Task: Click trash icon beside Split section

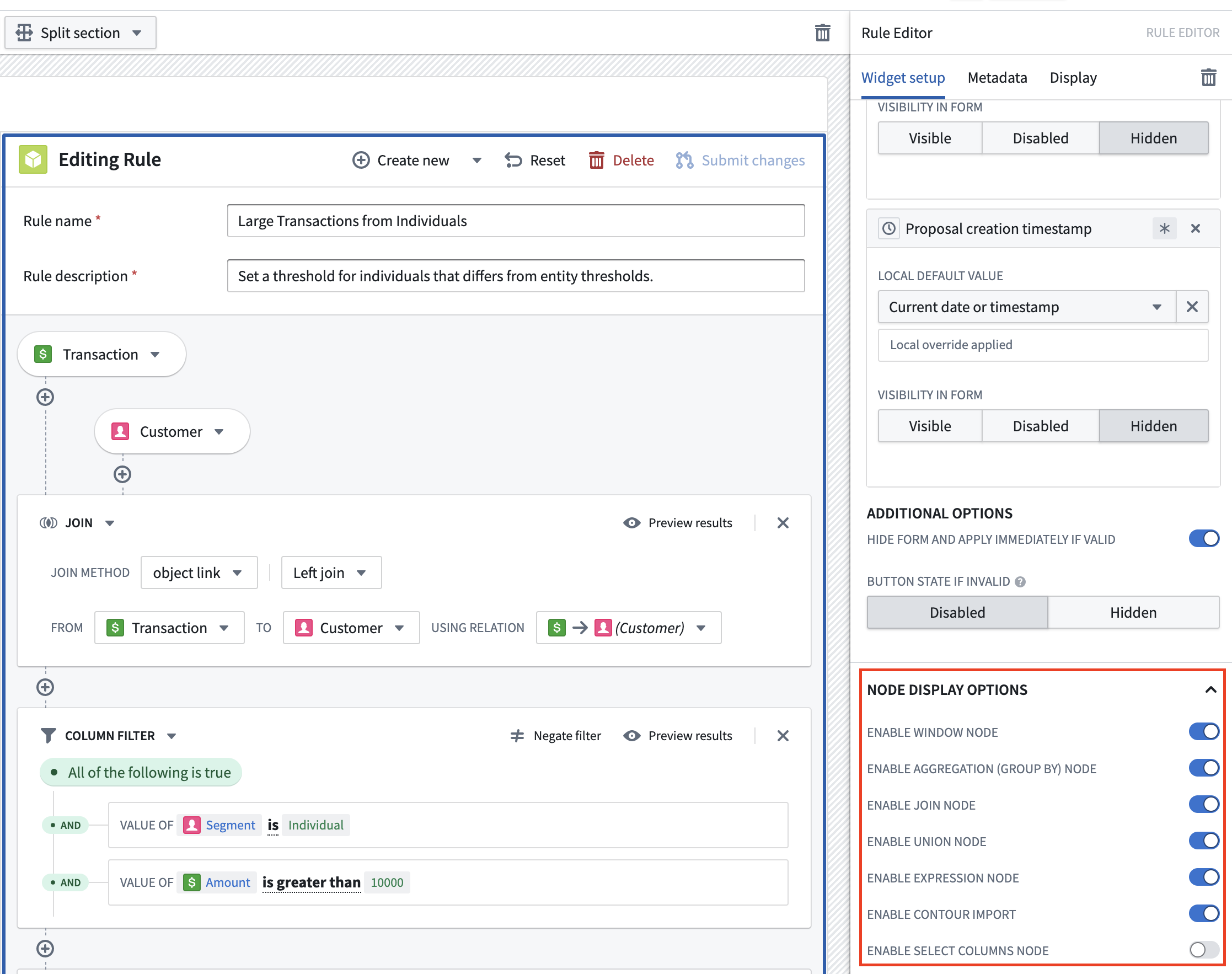Action: 822,33
